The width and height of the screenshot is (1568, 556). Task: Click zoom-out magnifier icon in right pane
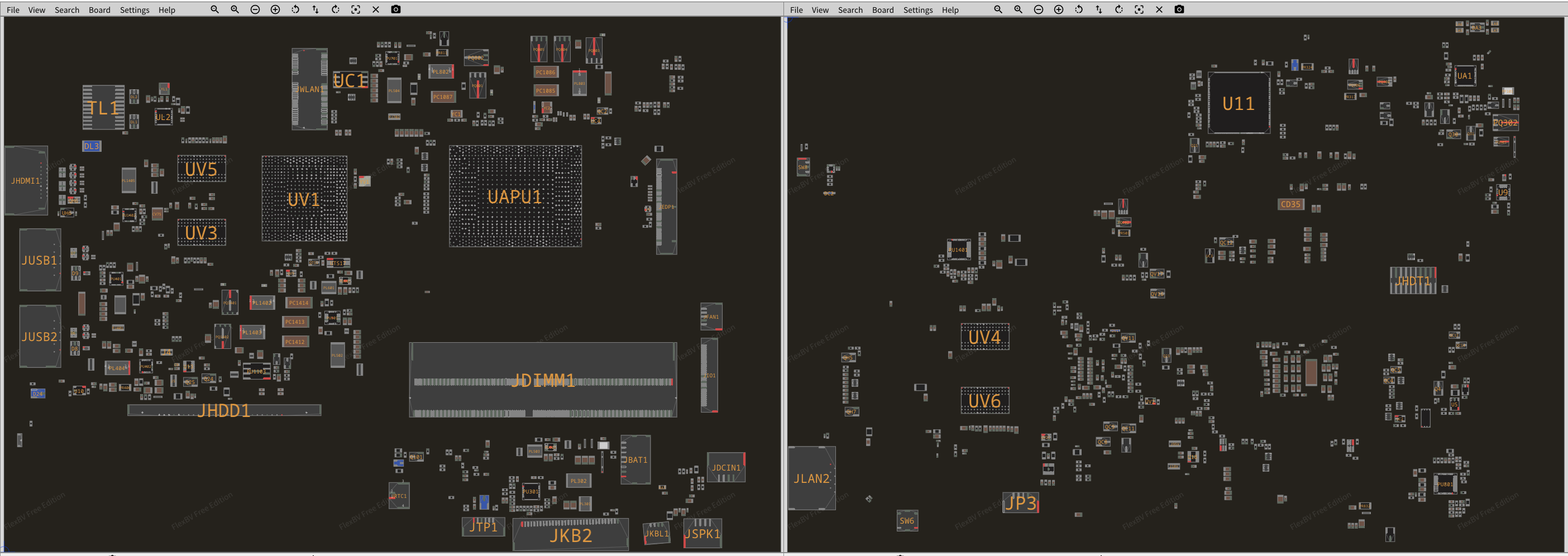[x=998, y=9]
